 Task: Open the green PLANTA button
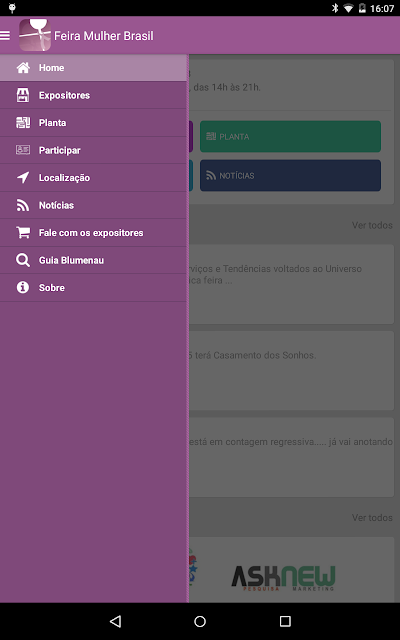point(290,136)
